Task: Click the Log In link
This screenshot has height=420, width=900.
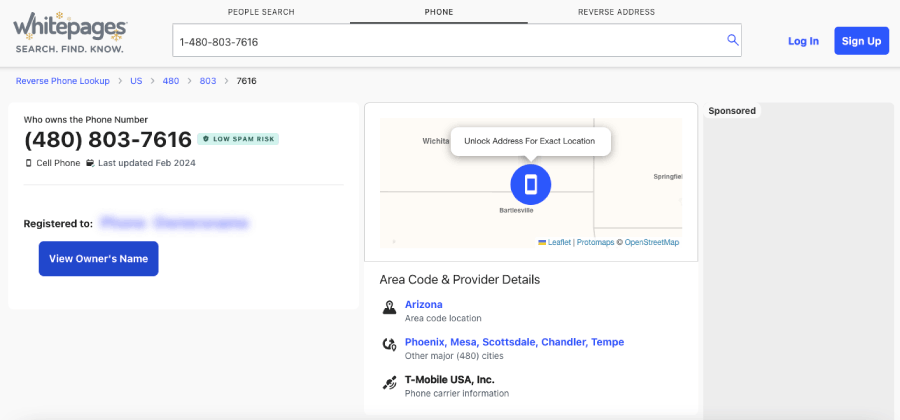Action: [x=803, y=41]
